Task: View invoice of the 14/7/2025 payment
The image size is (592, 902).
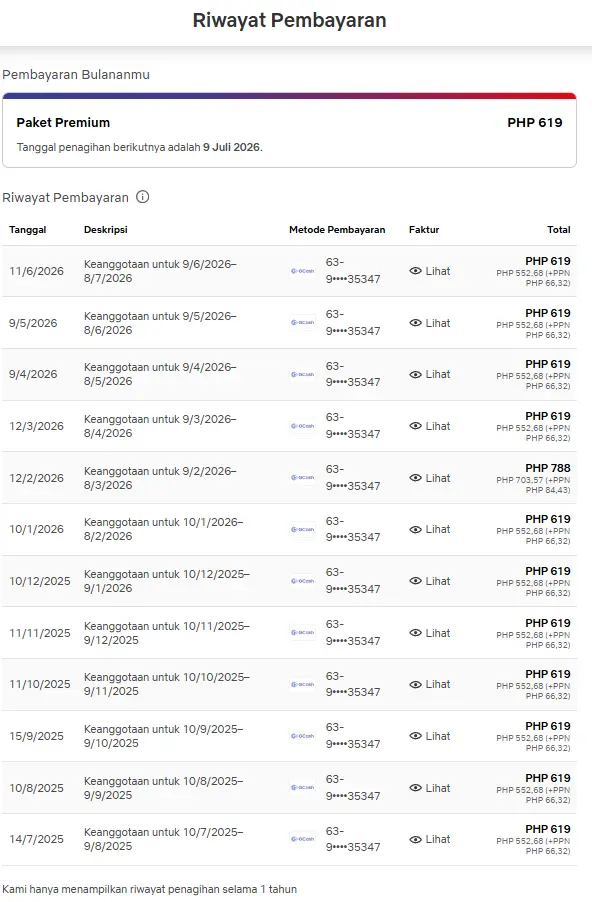Action: click(x=430, y=839)
